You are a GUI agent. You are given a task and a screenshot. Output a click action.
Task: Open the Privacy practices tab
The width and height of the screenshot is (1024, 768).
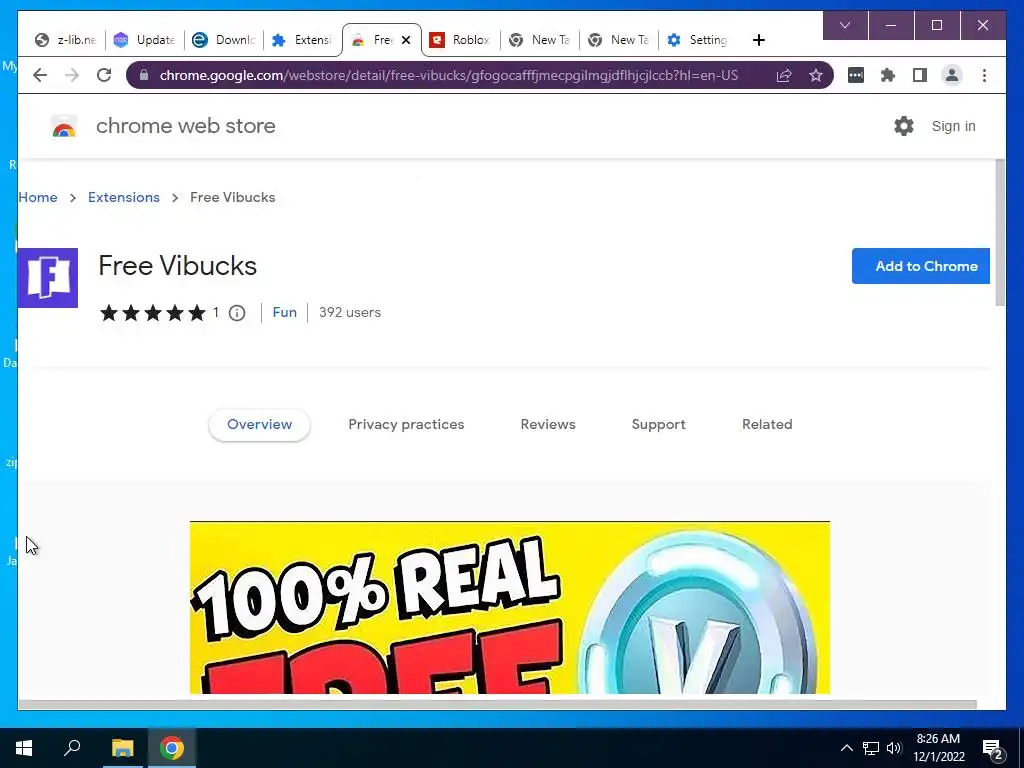(x=406, y=424)
